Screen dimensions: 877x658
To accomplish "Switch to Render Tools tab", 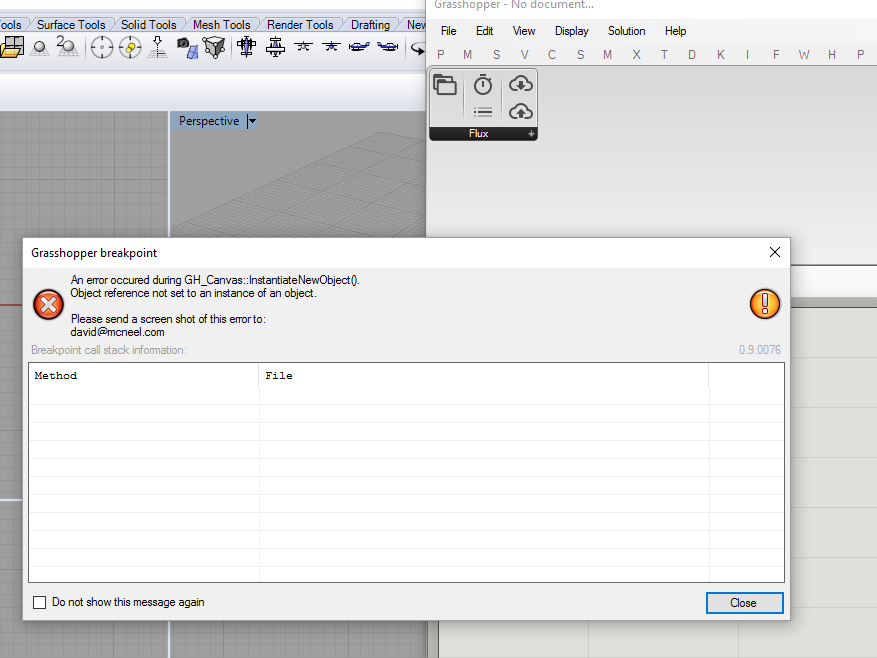I will tap(300, 25).
